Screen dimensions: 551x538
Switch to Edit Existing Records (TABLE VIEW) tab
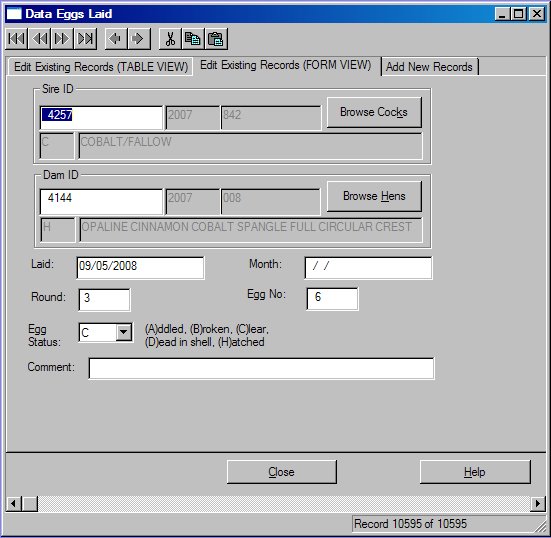coord(101,66)
